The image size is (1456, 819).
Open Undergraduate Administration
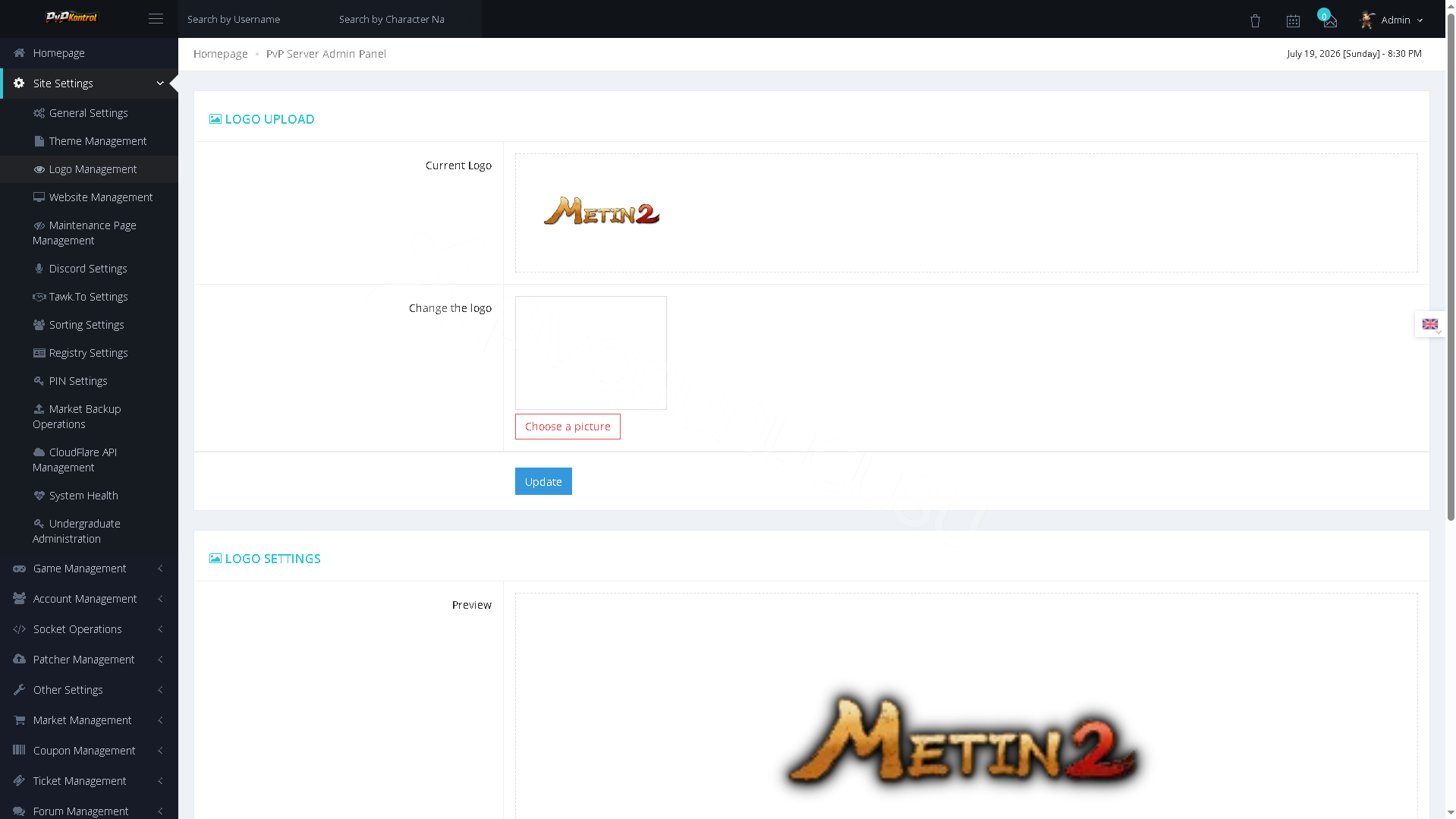click(x=89, y=531)
